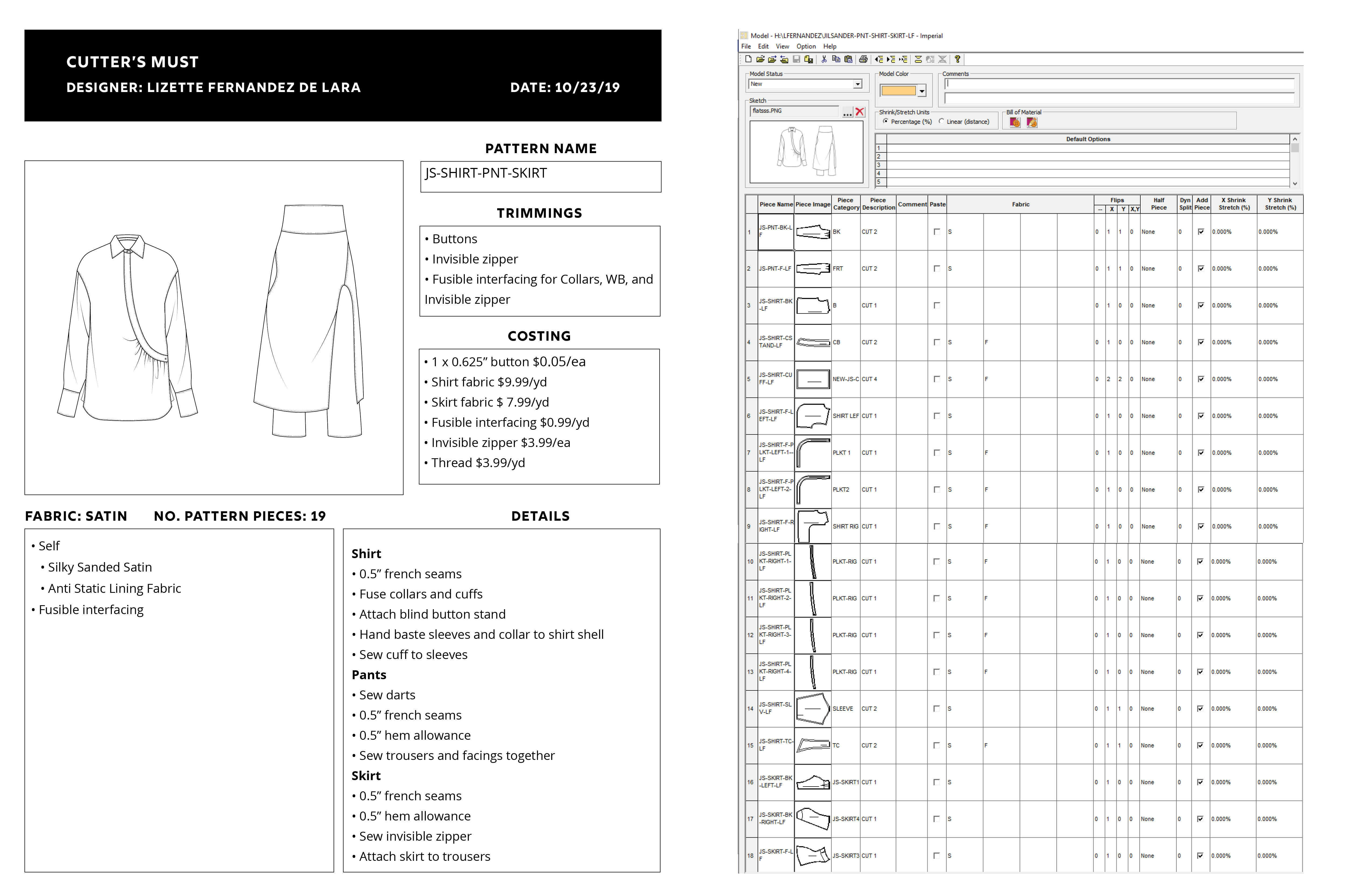Click the Save As toolbar icon
Viewport: 1372px width, 888px height.
[809, 59]
